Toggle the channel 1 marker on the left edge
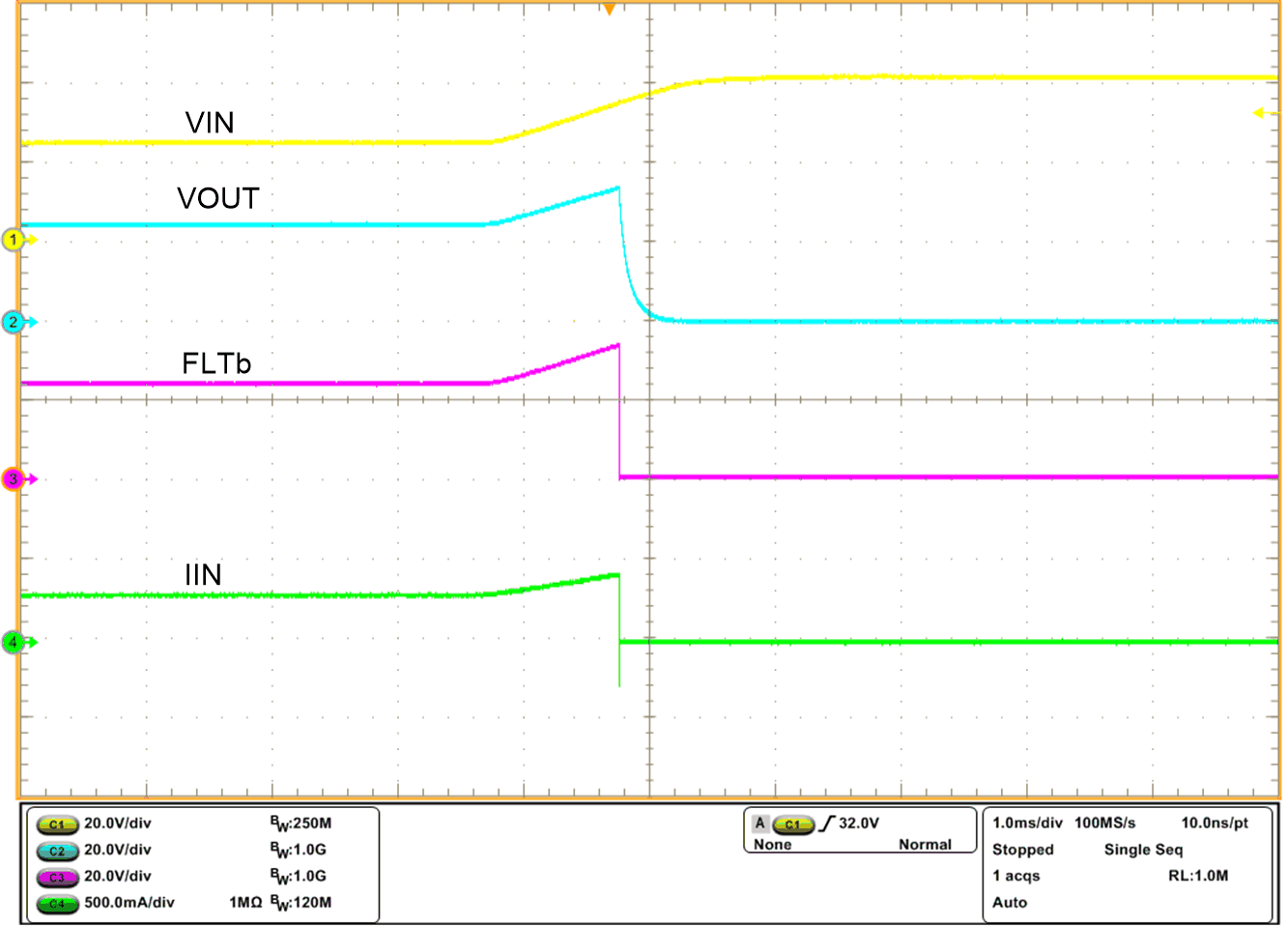This screenshot has height=926, width=1288. [x=14, y=240]
